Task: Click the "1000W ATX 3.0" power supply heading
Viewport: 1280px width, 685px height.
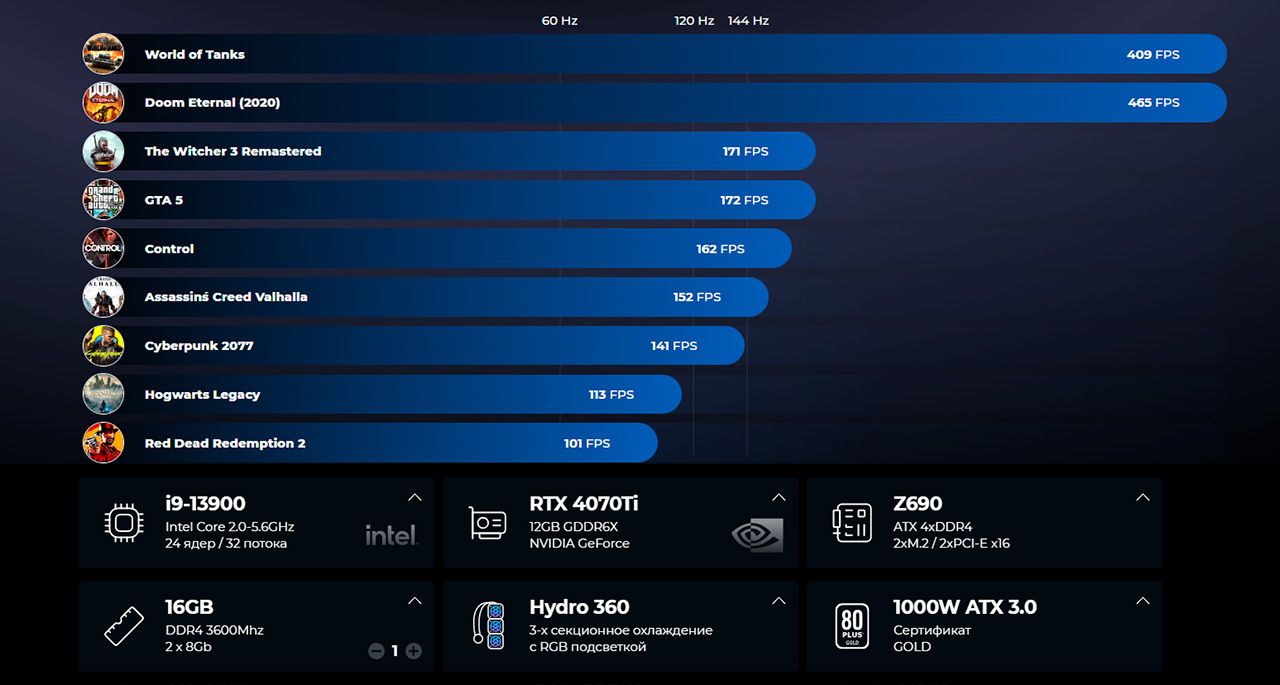Action: (965, 607)
